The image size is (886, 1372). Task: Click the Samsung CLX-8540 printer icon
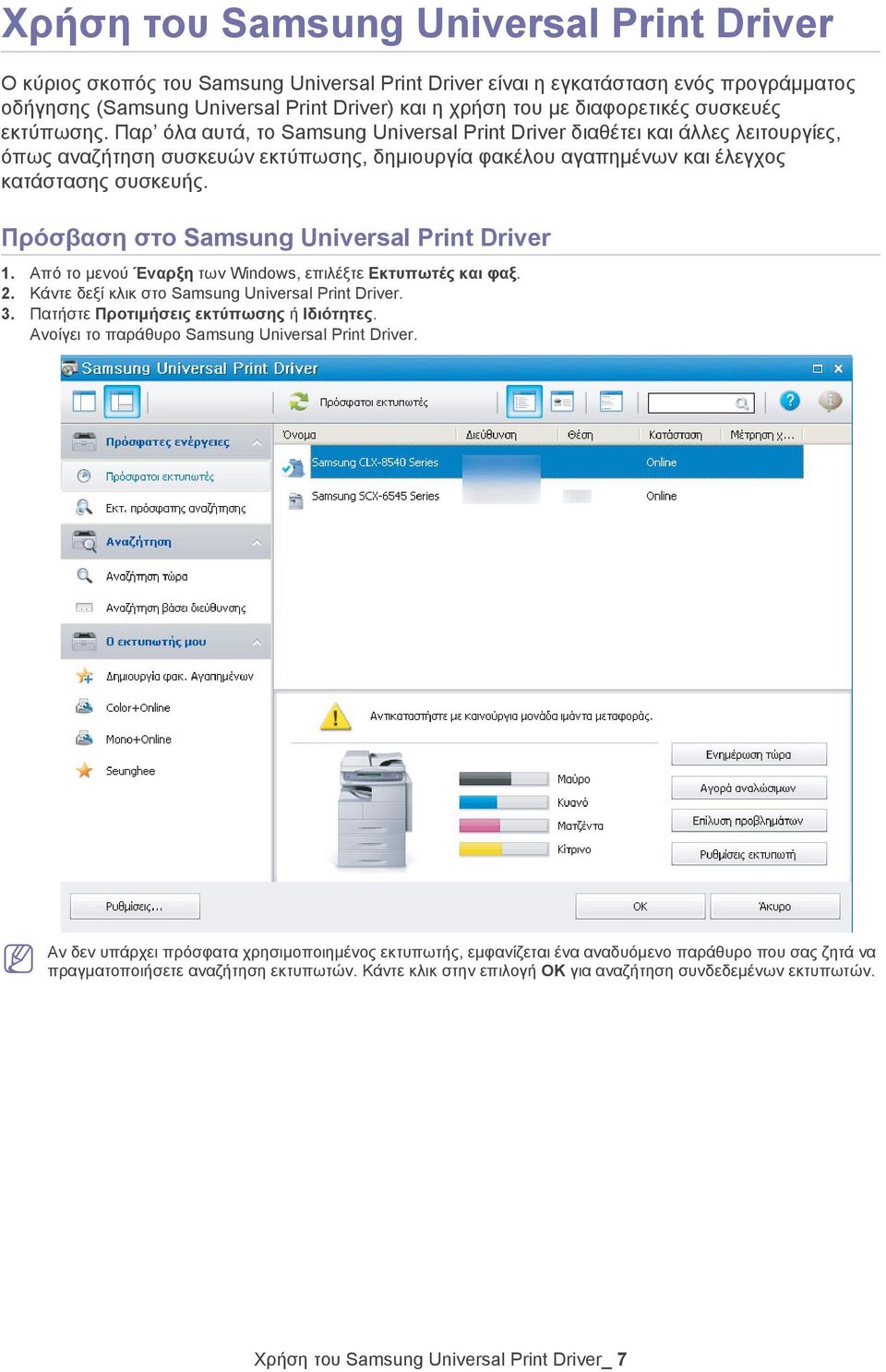[x=294, y=466]
